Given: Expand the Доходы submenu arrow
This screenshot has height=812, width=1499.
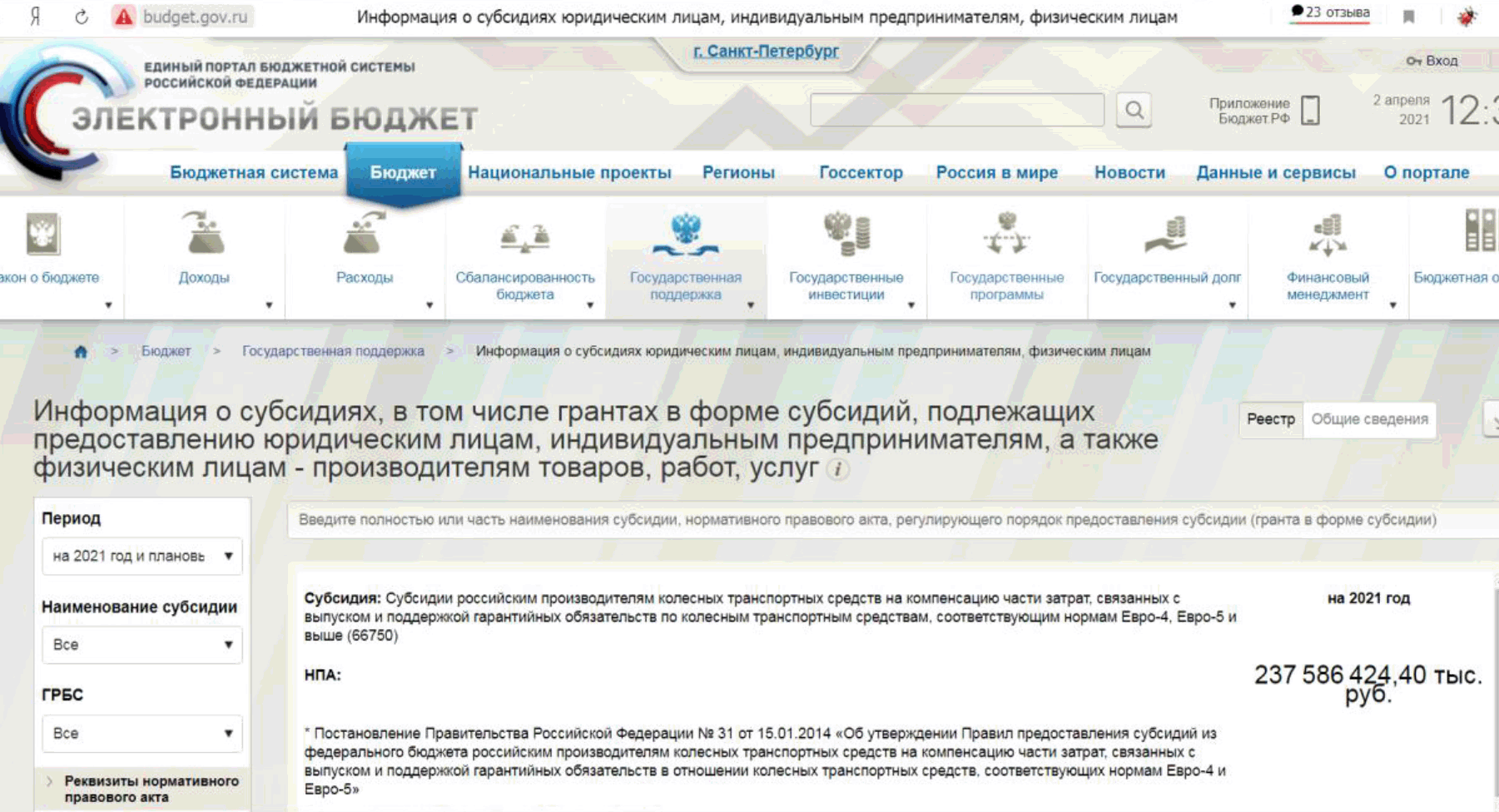Looking at the screenshot, I should (269, 305).
